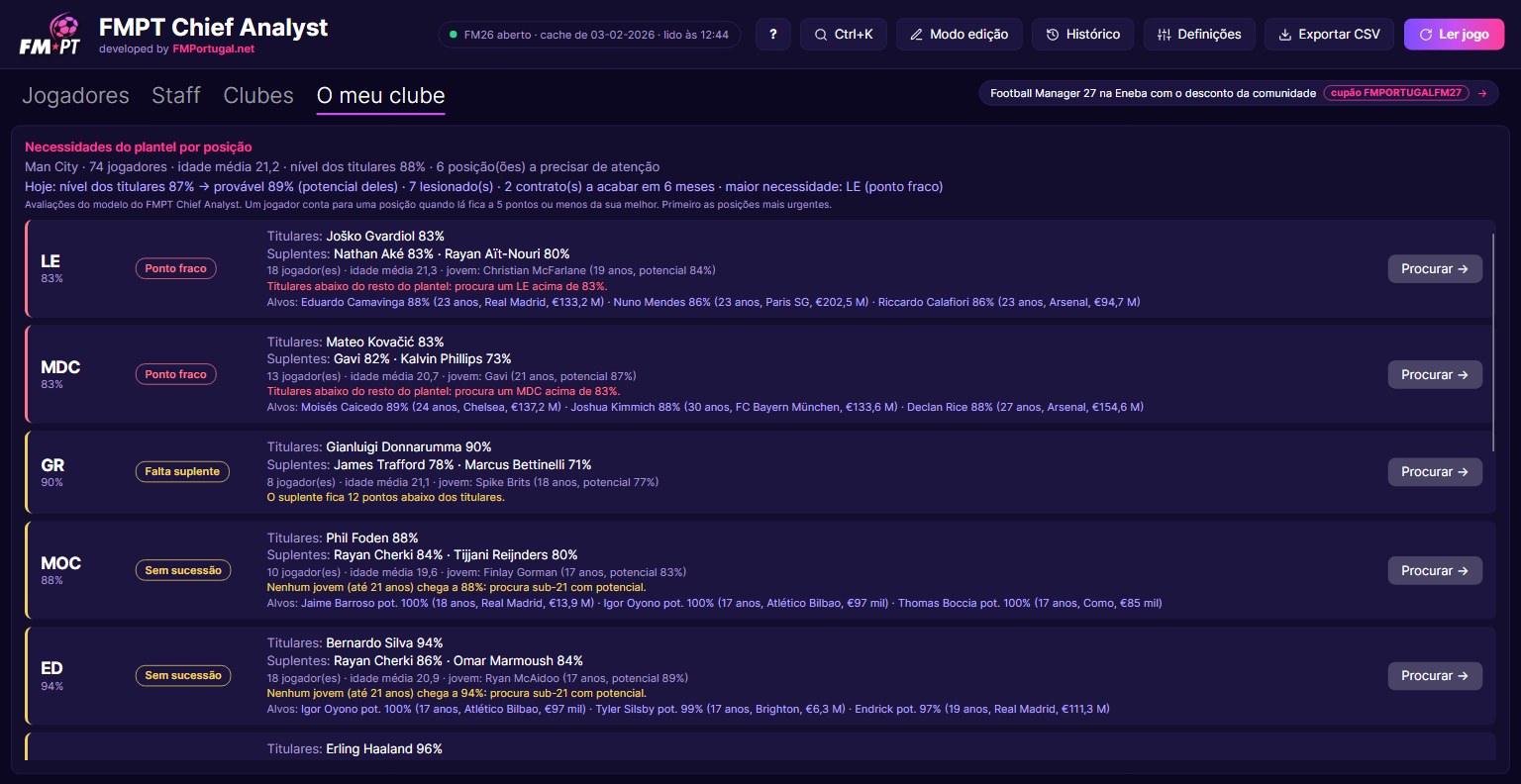Click the arrow icon in the Eneba banner
This screenshot has width=1521, height=784.
coord(1482,93)
